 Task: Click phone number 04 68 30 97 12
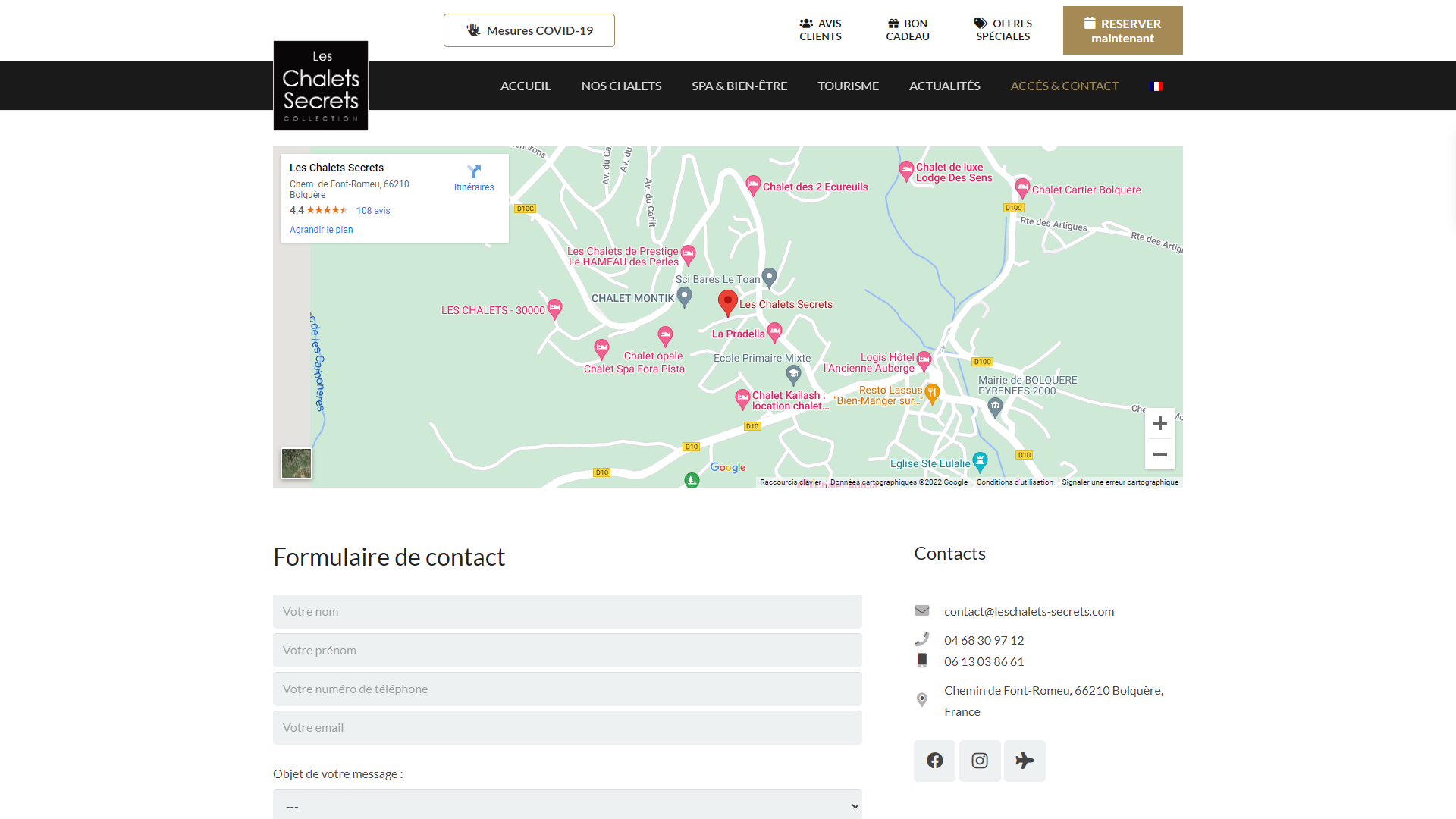click(x=984, y=640)
